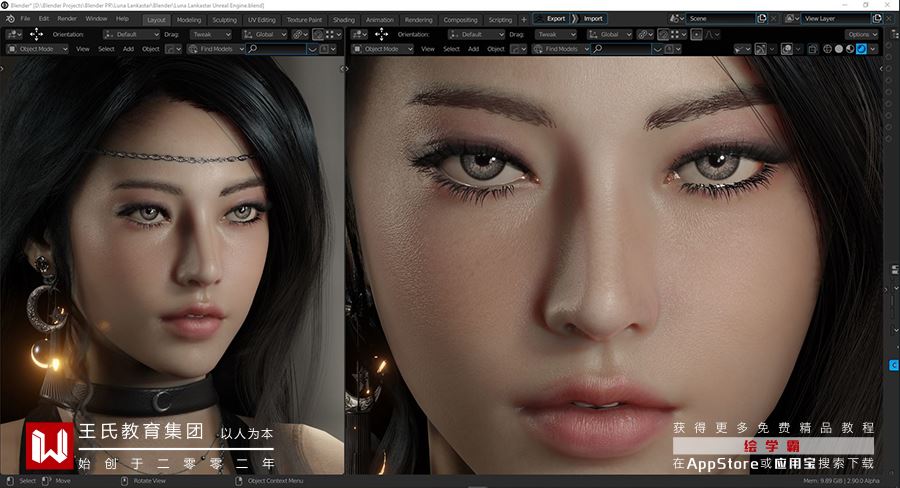Screen dimensions: 900x488
Task: Open the Options dropdown in right viewport
Action: 863,34
